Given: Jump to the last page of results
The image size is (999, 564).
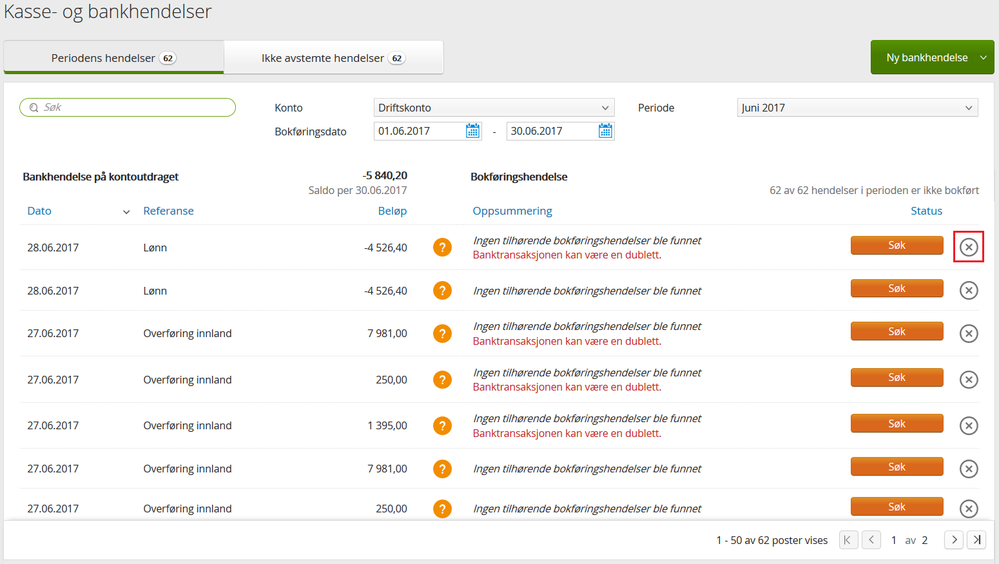Looking at the screenshot, I should click(x=977, y=540).
